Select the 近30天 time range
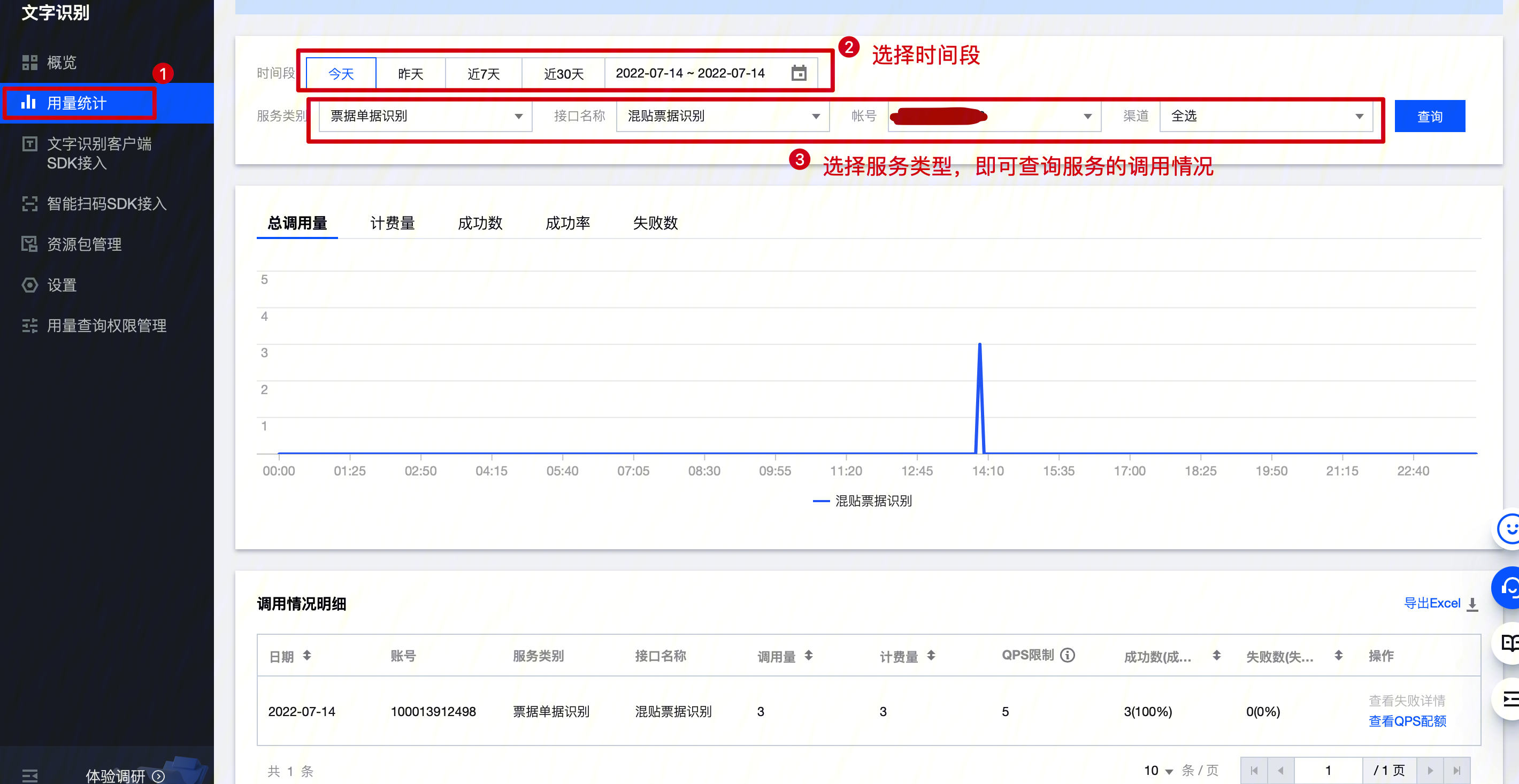This screenshot has width=1519, height=784. coord(564,74)
